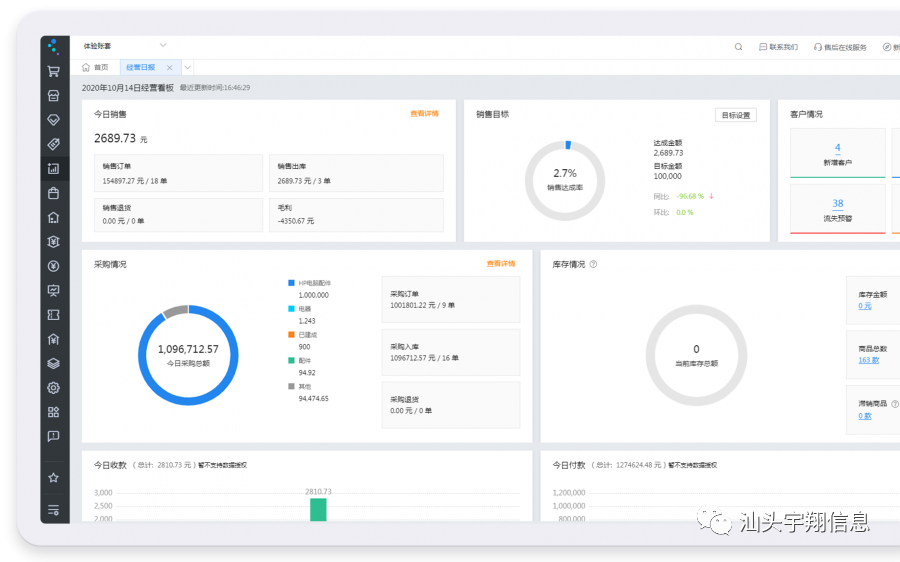Click the search magnifier icon
900x562 pixels.
739,47
